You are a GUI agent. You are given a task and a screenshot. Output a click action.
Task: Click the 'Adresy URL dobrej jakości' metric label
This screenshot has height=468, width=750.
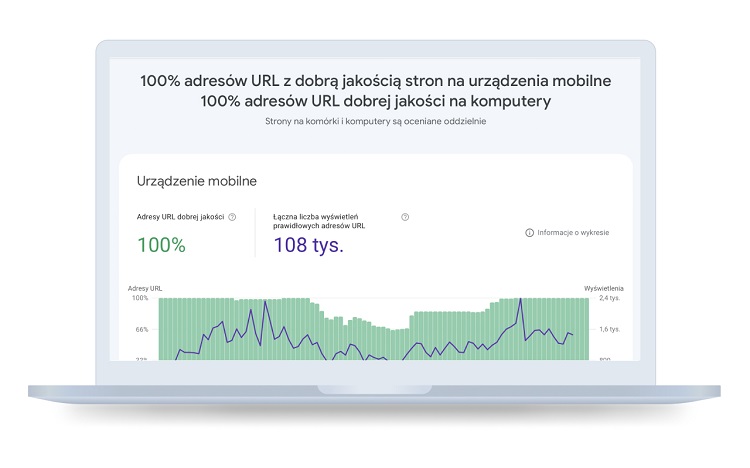(180, 217)
